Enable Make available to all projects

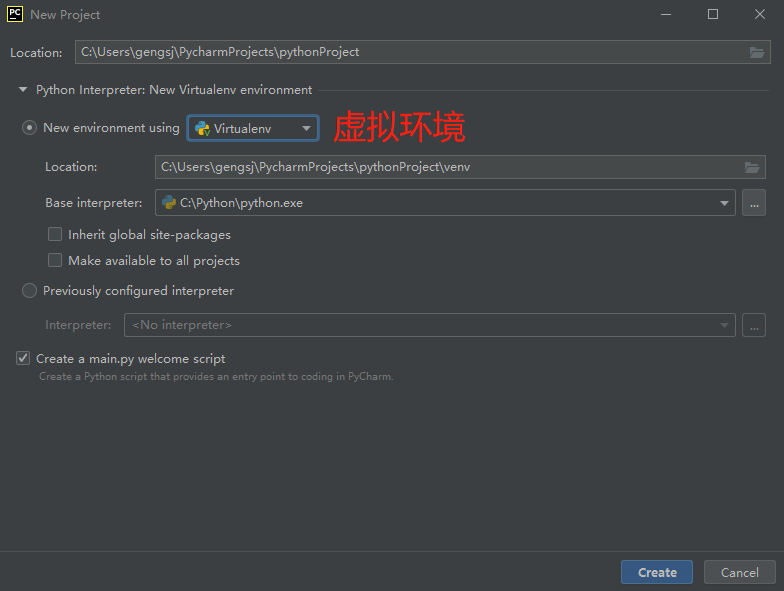click(x=55, y=260)
